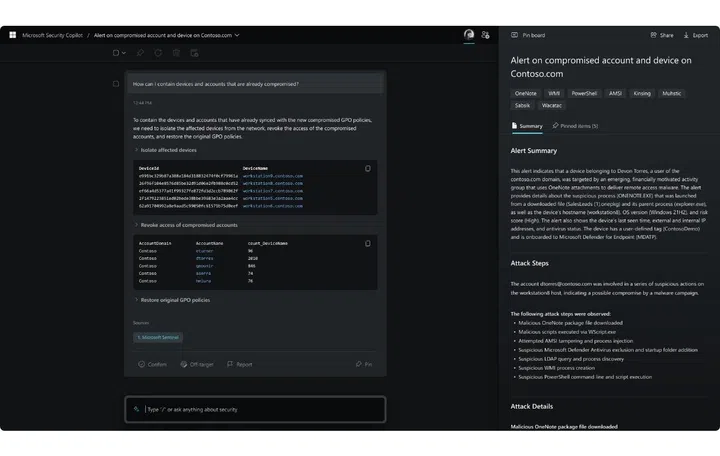720x456 pixels.
Task: Check the box beside the user prompt
Action: pyautogui.click(x=116, y=84)
